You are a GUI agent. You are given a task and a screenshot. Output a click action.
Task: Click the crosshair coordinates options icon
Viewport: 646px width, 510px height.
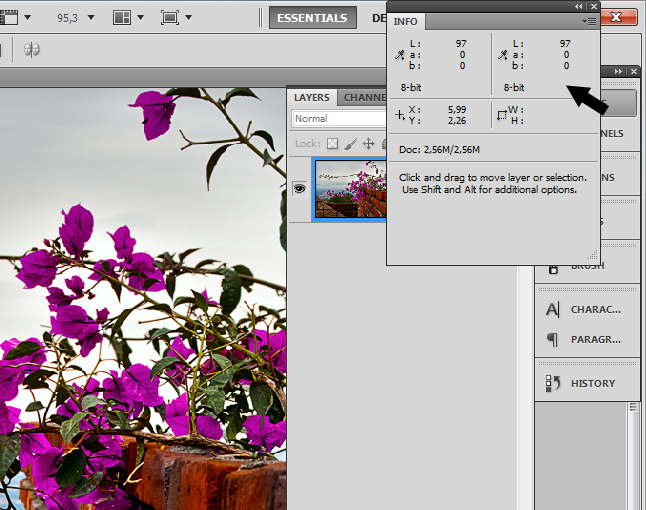tap(400, 115)
